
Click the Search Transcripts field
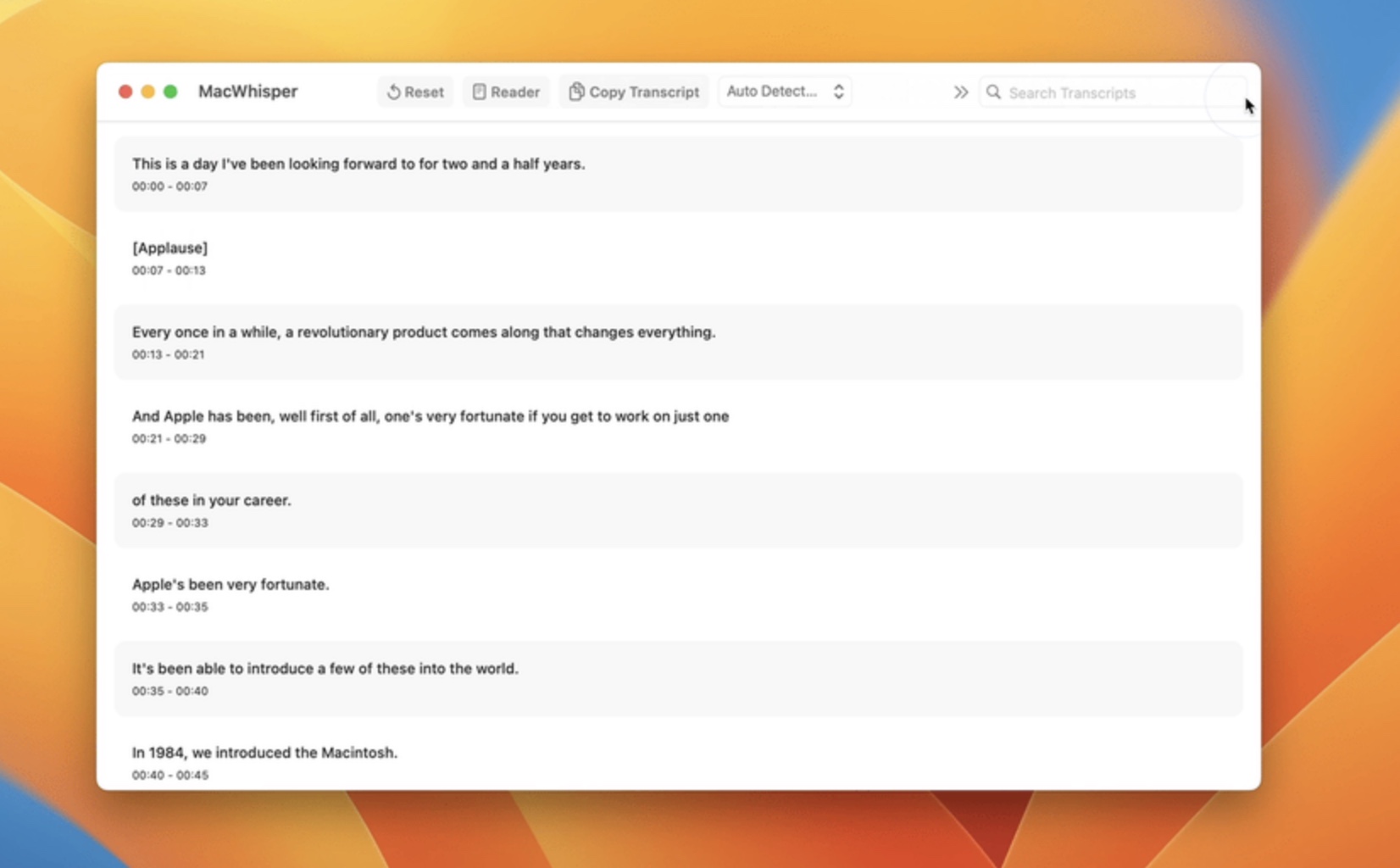point(1113,92)
